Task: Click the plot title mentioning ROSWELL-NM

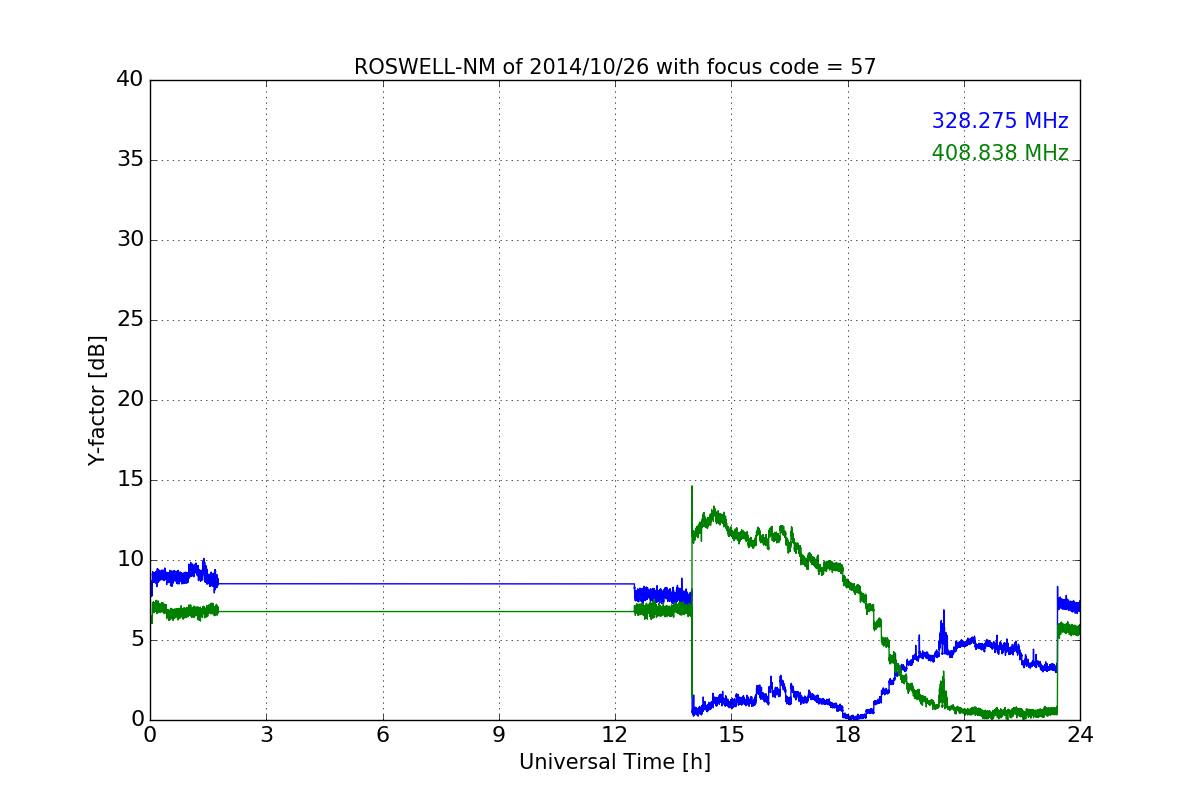Action: tap(615, 67)
